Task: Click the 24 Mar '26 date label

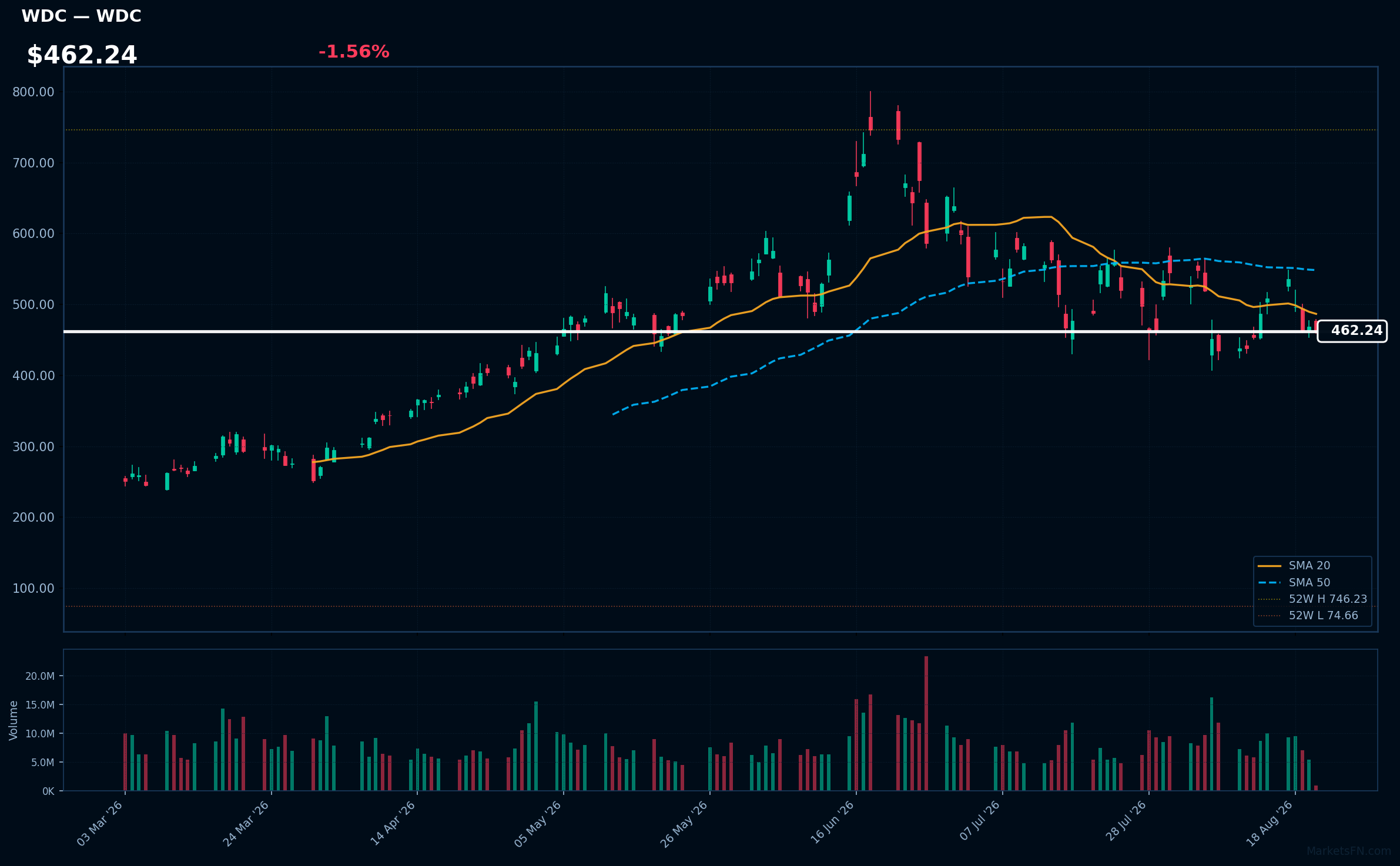Action: click(x=246, y=823)
